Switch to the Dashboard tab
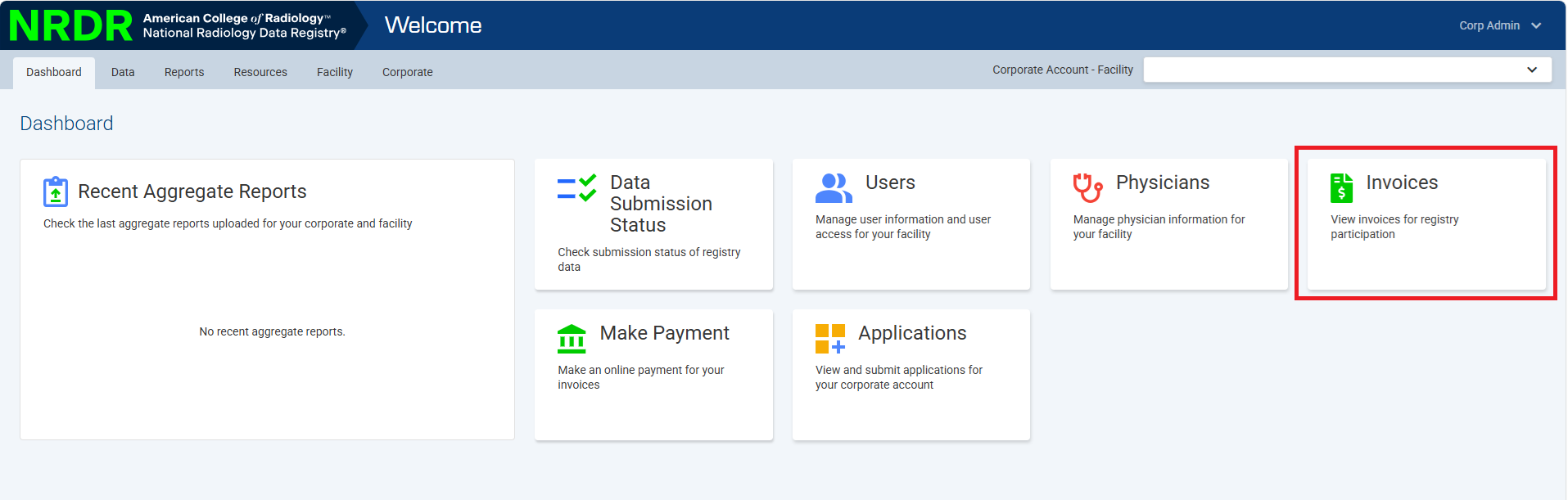 click(x=54, y=72)
